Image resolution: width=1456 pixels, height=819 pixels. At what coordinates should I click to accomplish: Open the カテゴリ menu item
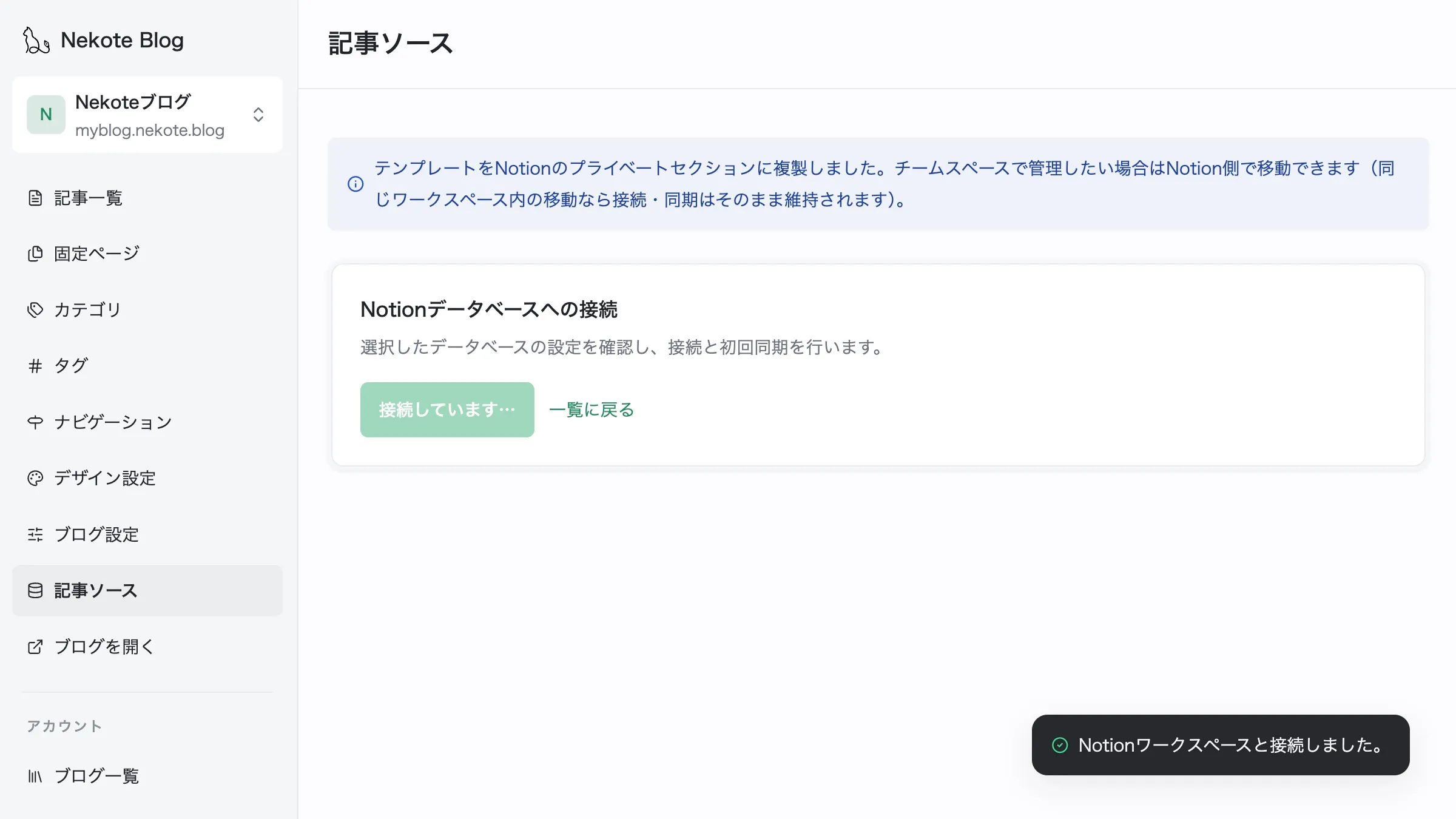[x=147, y=309]
